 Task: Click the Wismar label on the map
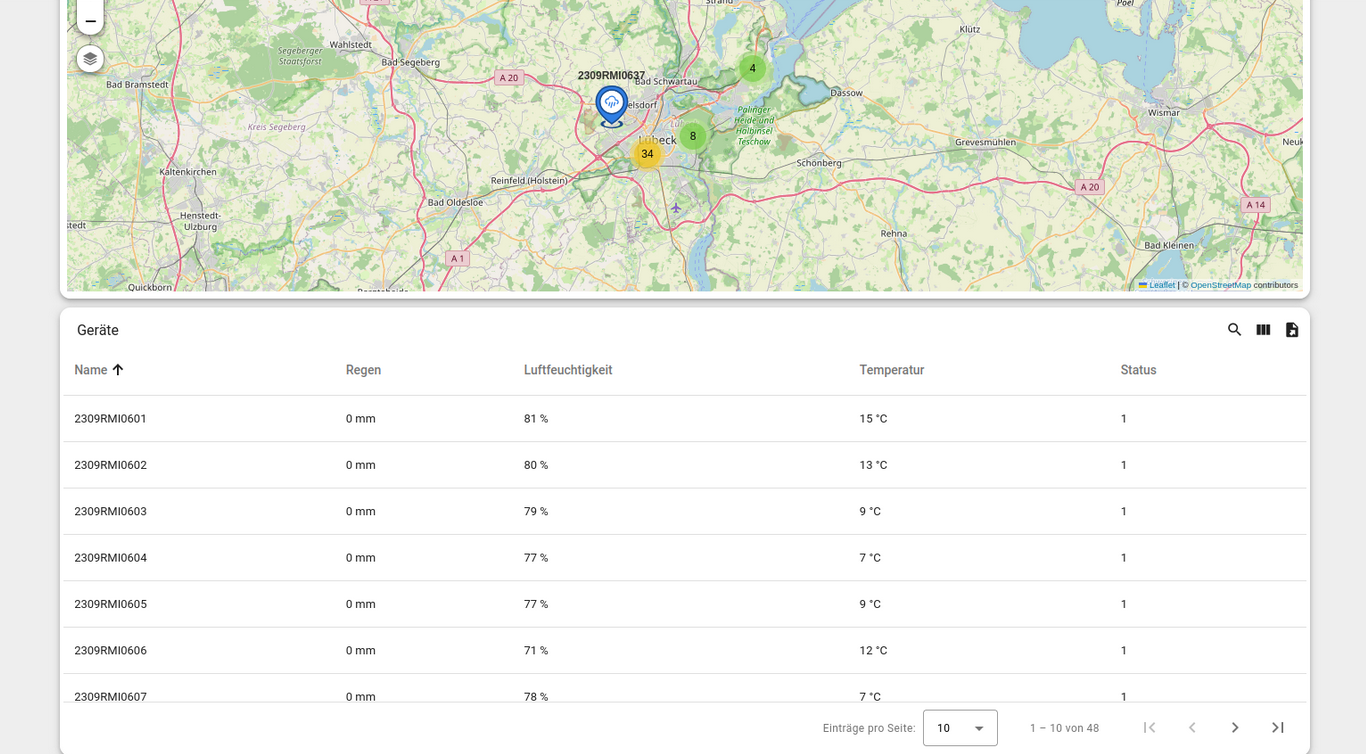click(1164, 113)
